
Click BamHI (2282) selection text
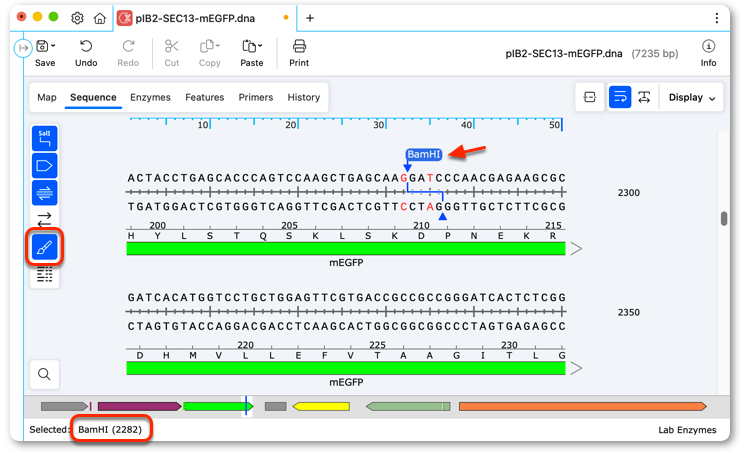(110, 429)
